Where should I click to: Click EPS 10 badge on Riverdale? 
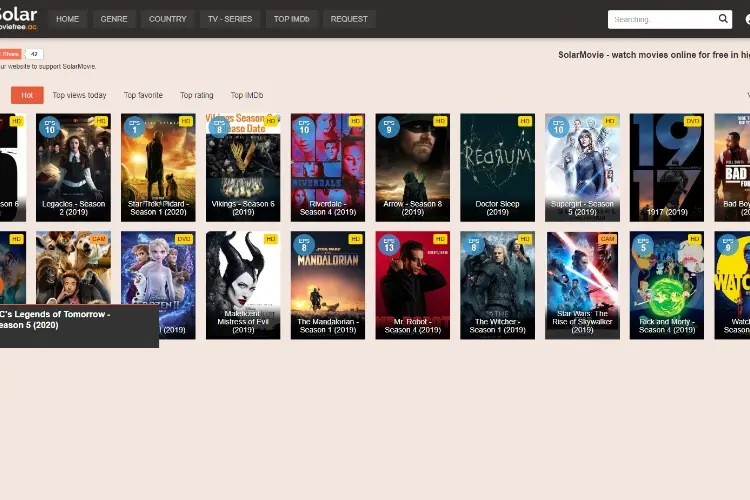click(x=304, y=127)
